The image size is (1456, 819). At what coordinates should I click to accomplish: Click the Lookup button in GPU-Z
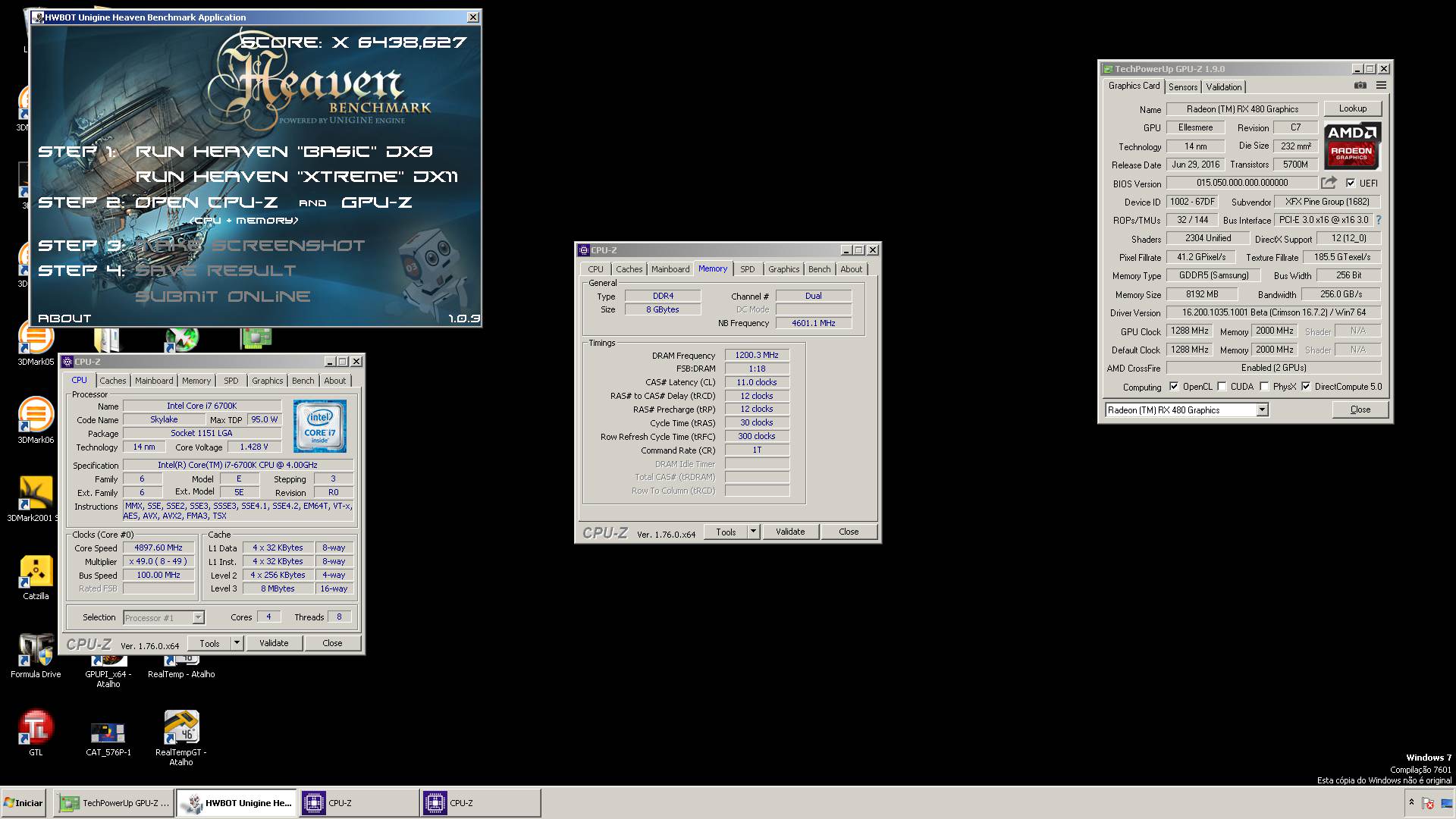(x=1352, y=108)
